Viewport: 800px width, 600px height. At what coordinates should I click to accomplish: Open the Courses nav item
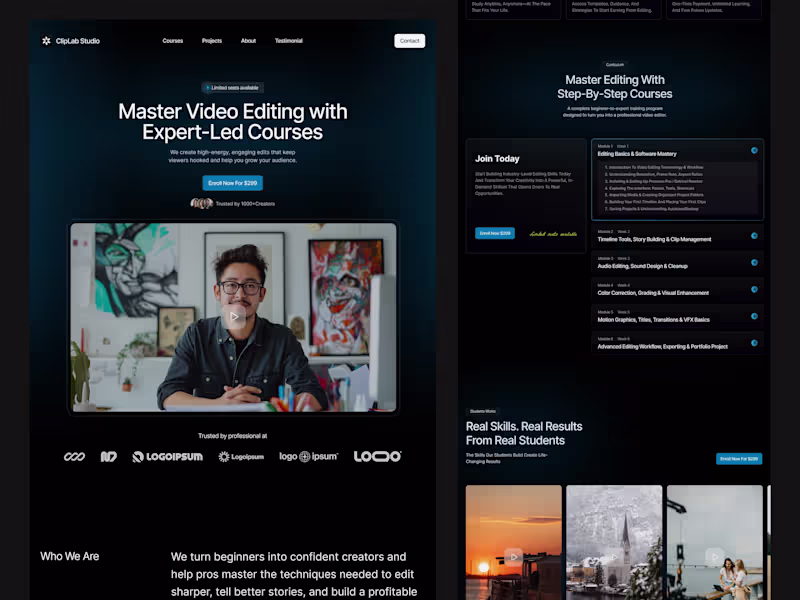172,41
